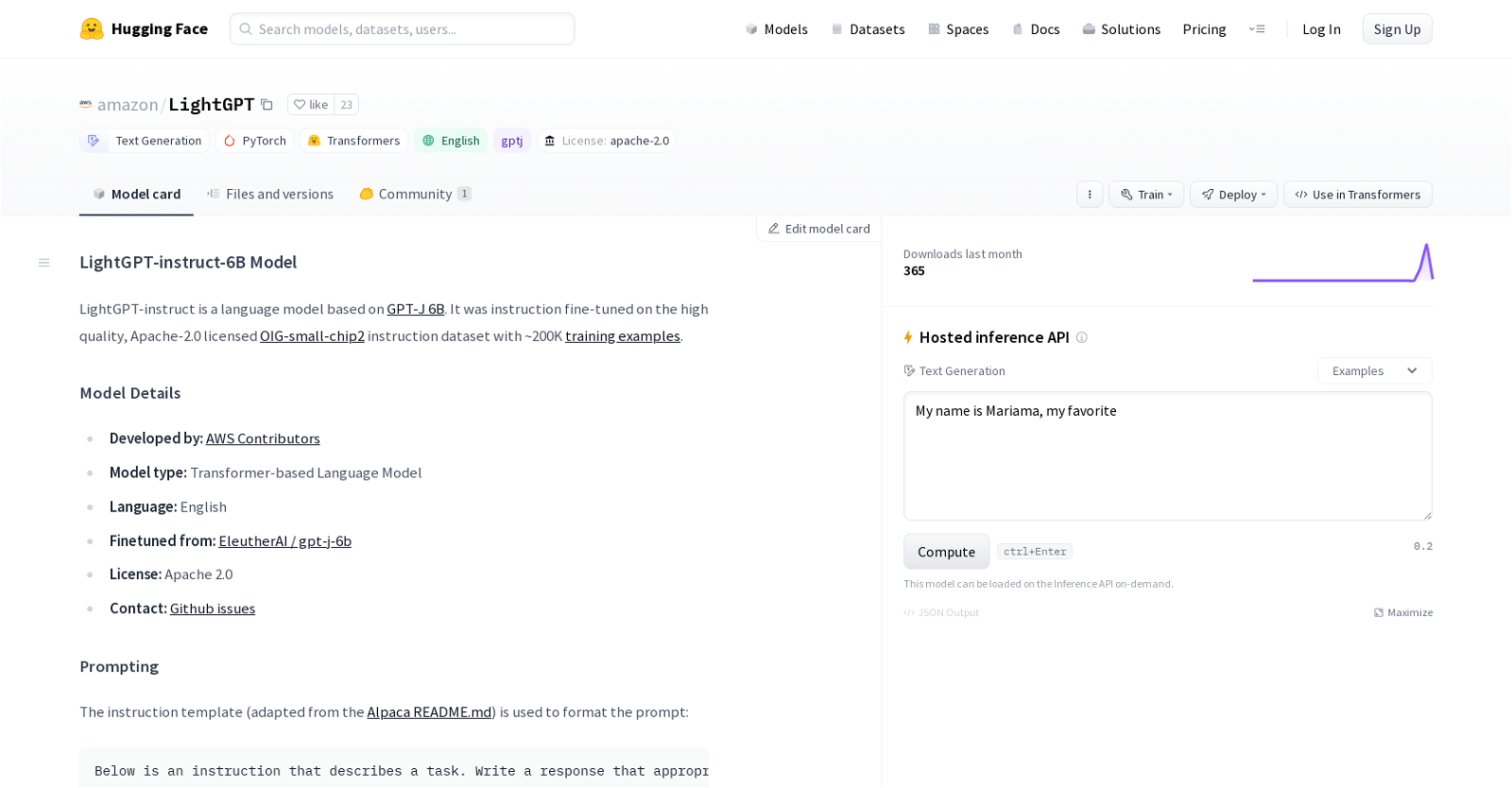
Task: Click the Hosted inference API info icon
Action: tap(1082, 337)
